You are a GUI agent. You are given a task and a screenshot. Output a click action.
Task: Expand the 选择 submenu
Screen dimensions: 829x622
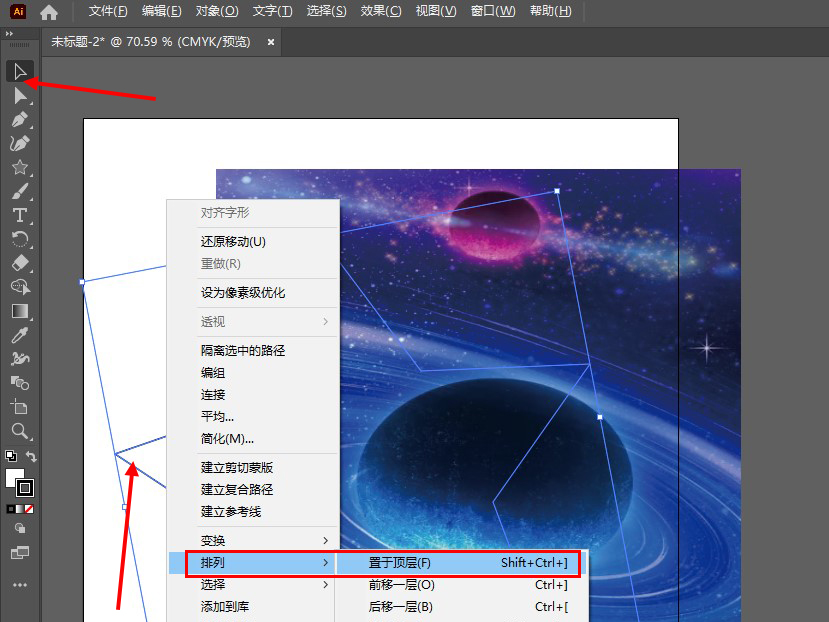click(x=212, y=585)
